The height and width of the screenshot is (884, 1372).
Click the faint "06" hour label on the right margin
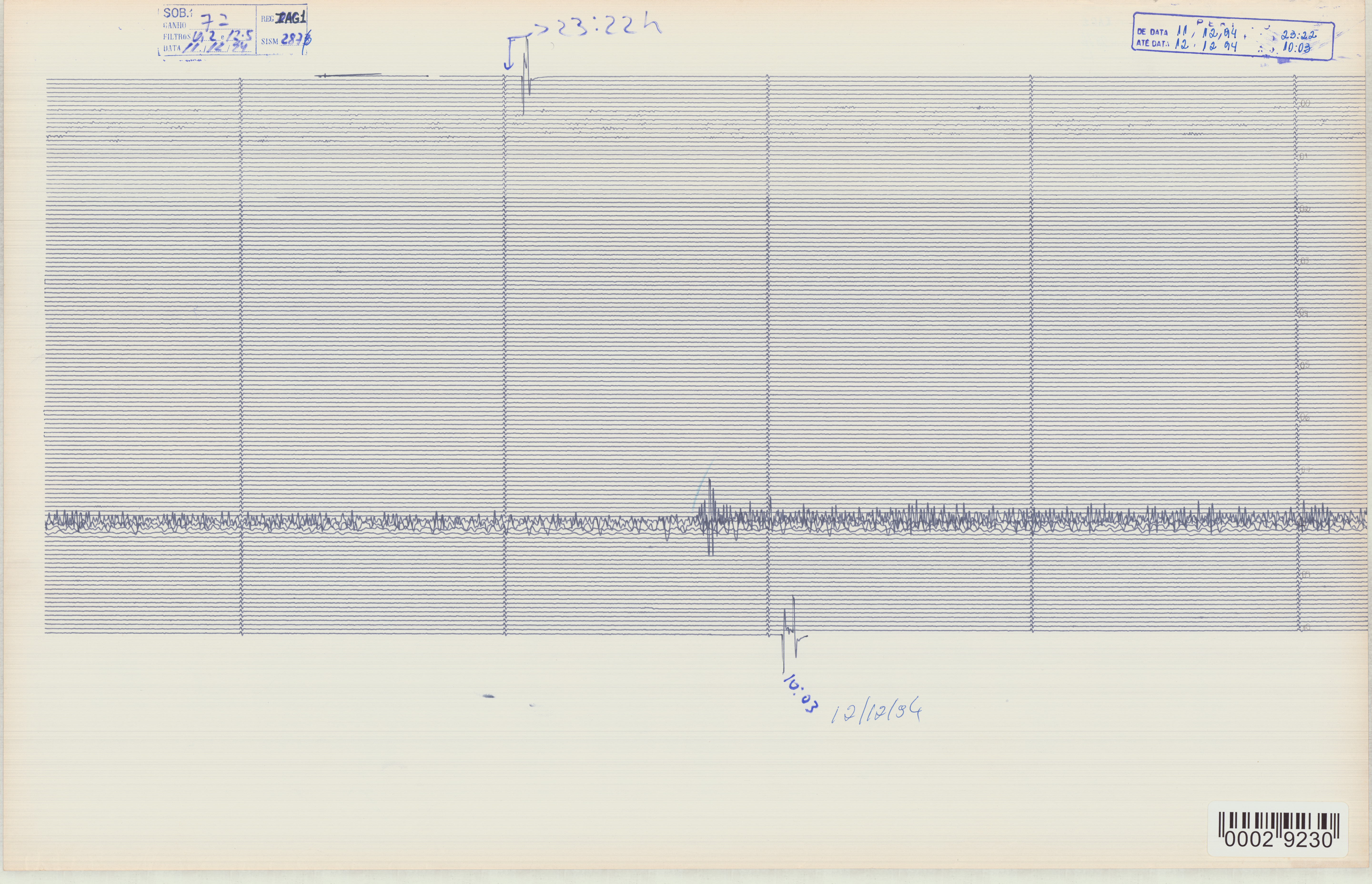[x=1304, y=417]
